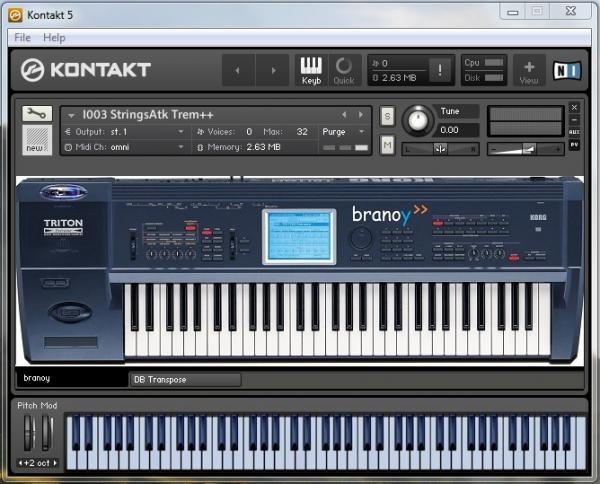Click the Max voices value 32
Viewport: 600px width, 484px height.
[x=302, y=132]
